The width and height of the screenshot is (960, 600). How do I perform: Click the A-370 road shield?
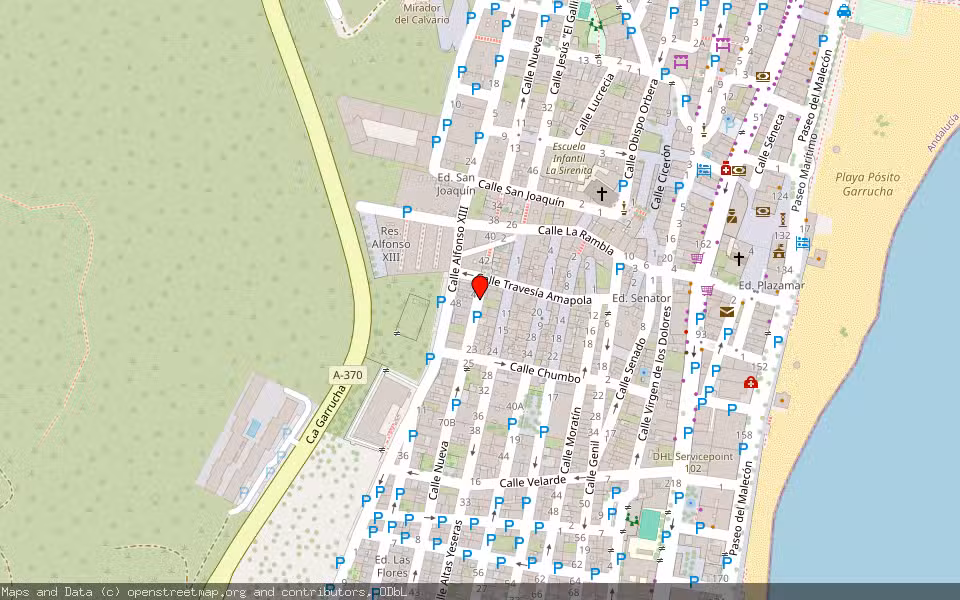pyautogui.click(x=348, y=375)
